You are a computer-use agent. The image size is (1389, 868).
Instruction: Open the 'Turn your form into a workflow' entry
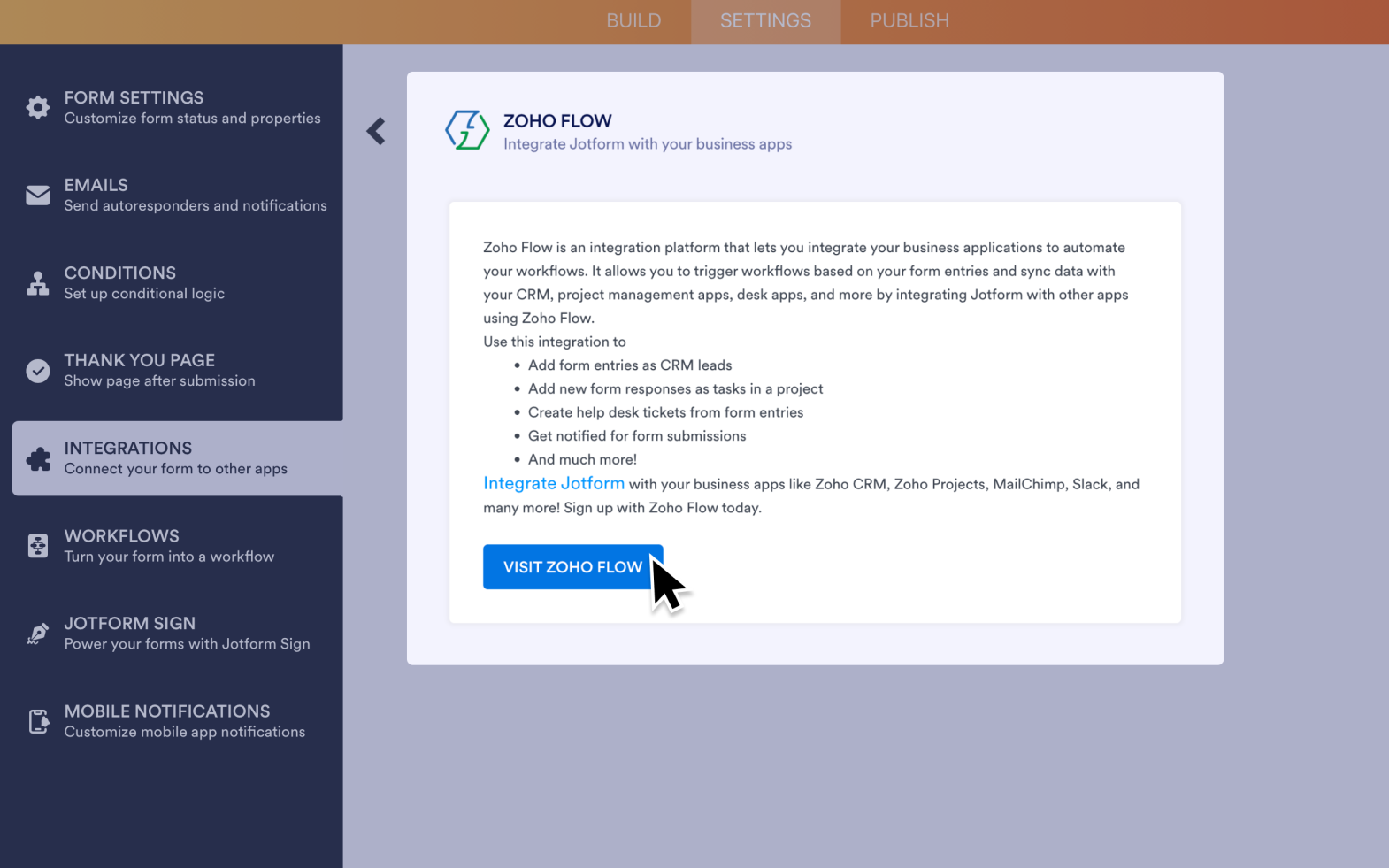tap(169, 557)
